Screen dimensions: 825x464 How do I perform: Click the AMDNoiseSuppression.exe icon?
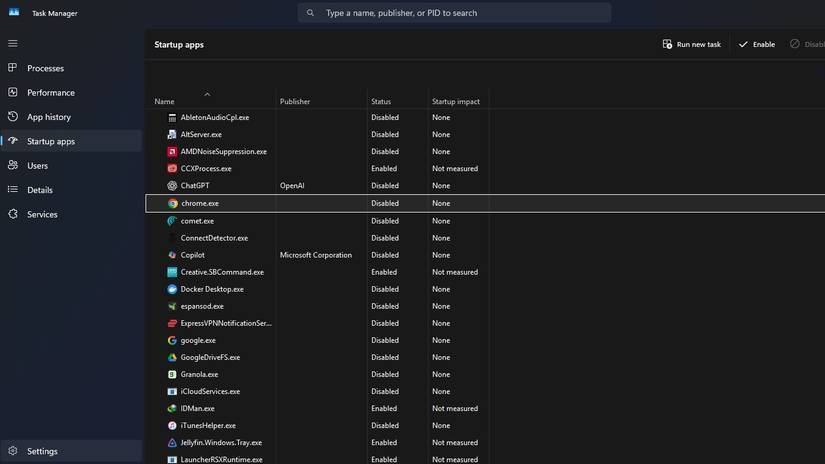(x=172, y=152)
